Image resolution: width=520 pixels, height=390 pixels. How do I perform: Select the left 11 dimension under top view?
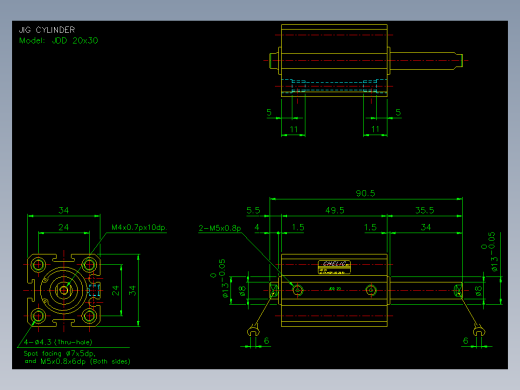pyautogui.click(x=293, y=129)
